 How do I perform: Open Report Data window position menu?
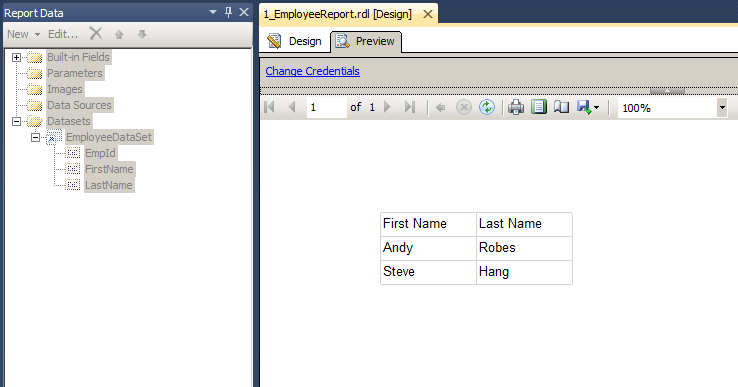point(213,12)
